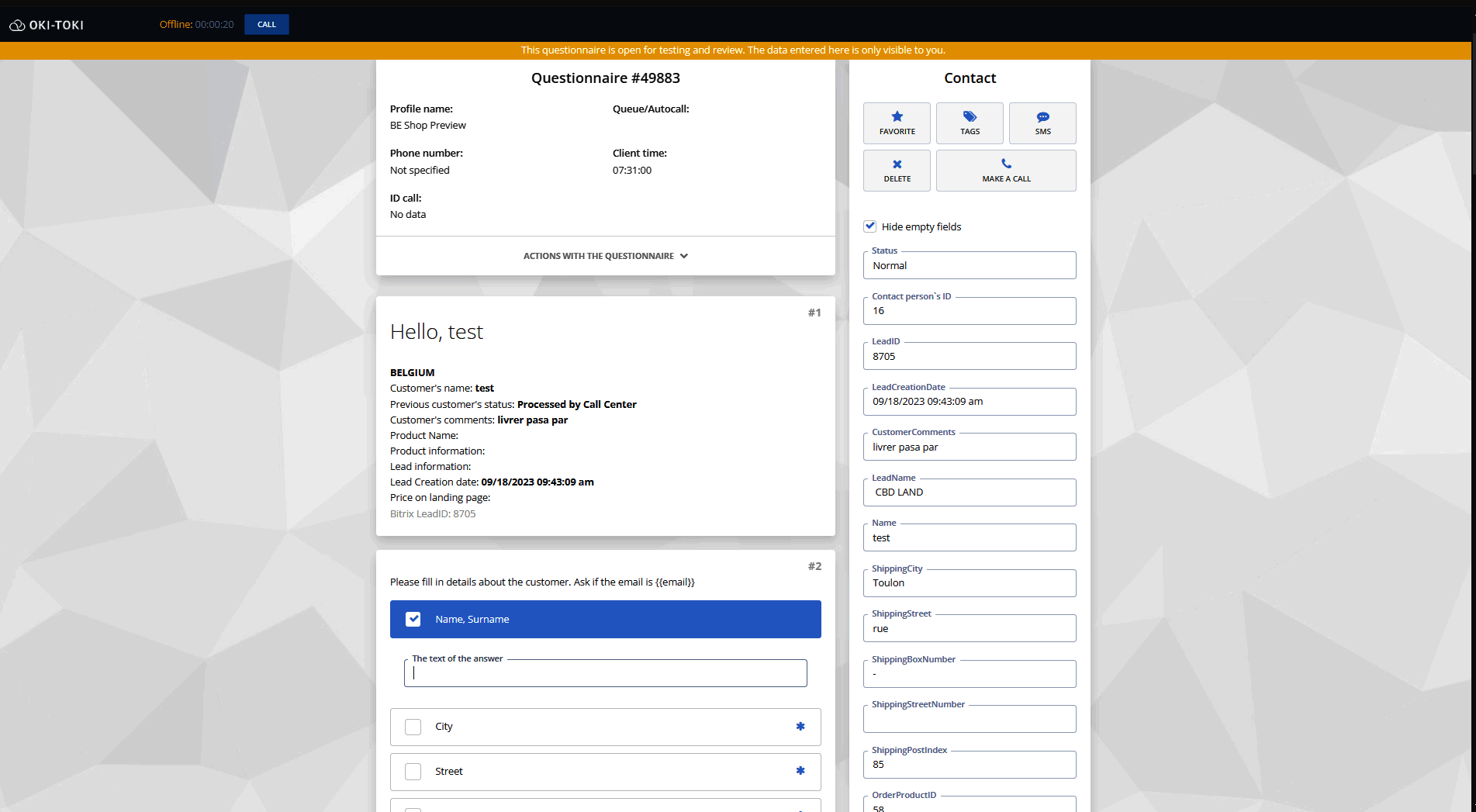Open the Status field dropdown
The width and height of the screenshot is (1476, 812).
(x=970, y=265)
